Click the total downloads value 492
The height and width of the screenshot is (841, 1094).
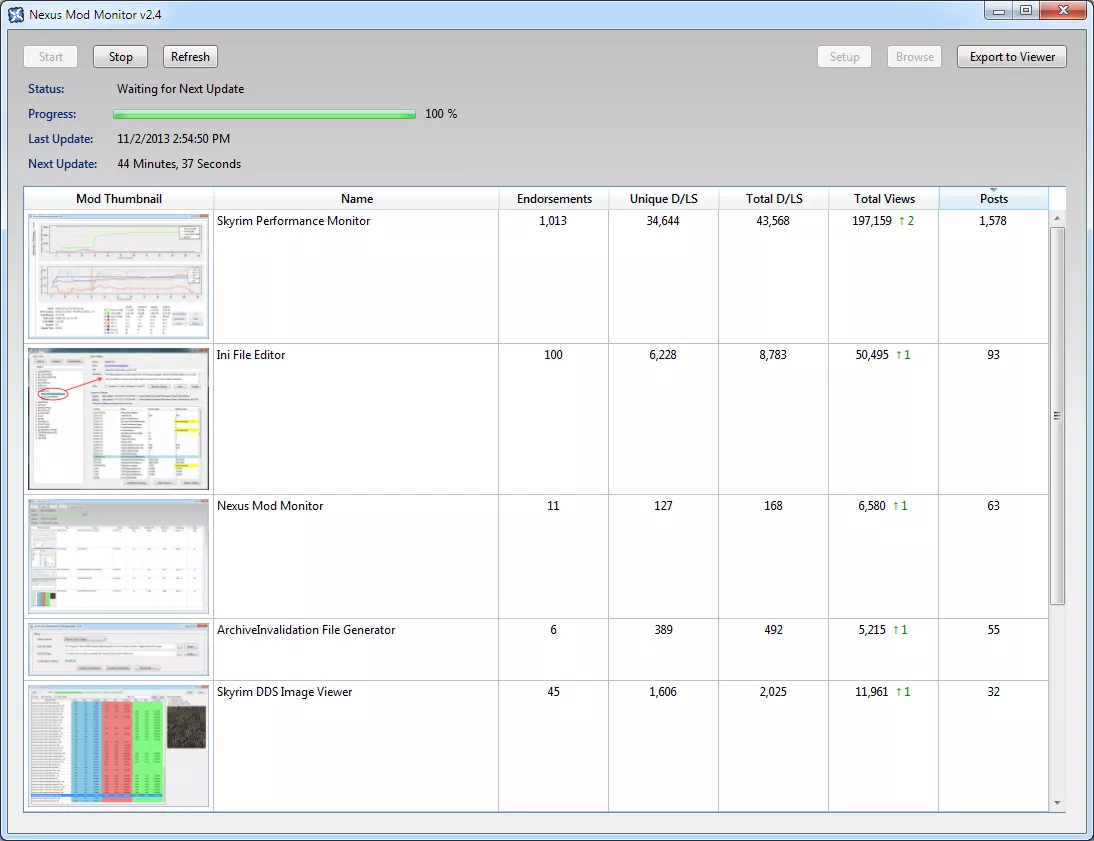(773, 630)
